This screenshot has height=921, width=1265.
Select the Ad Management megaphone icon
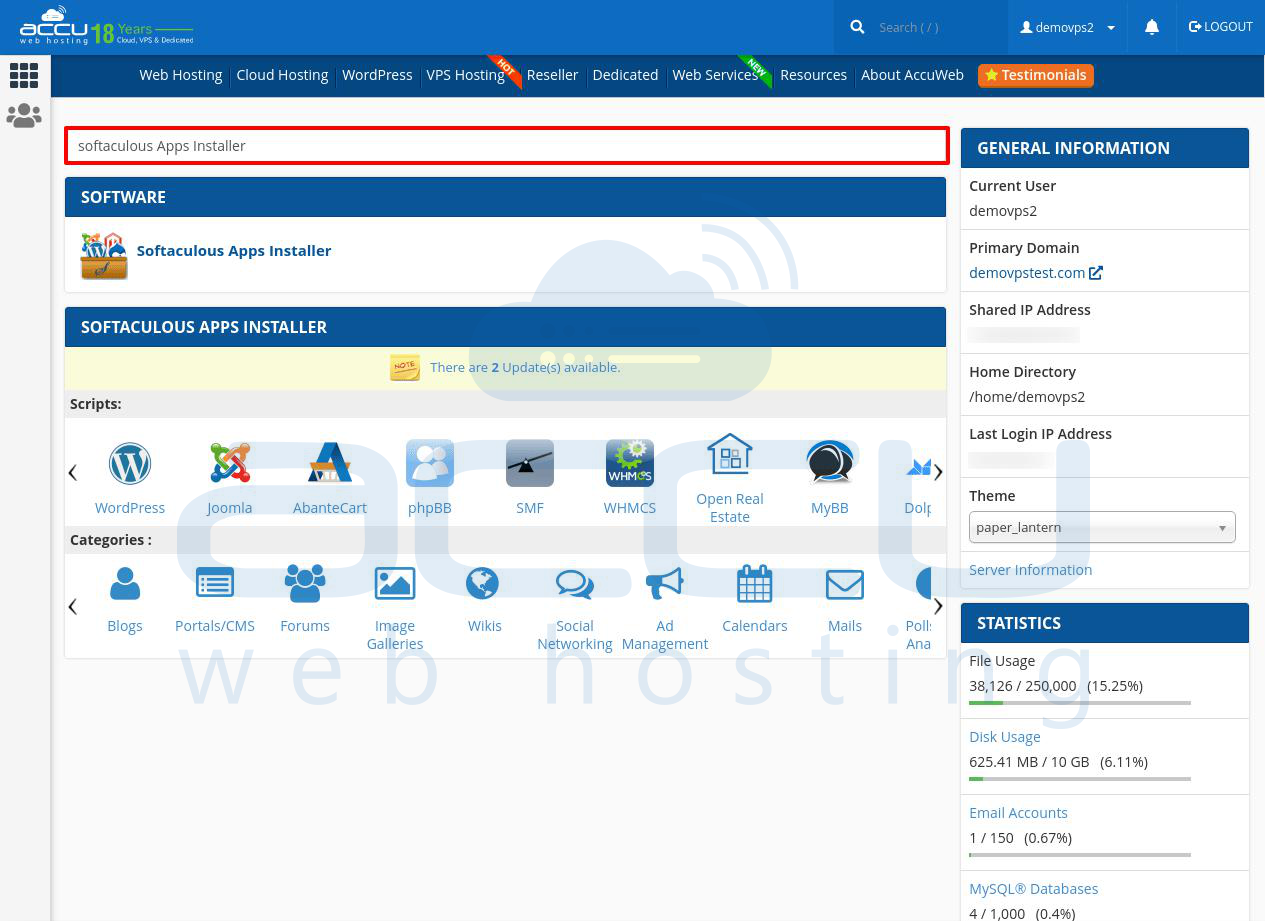click(665, 584)
